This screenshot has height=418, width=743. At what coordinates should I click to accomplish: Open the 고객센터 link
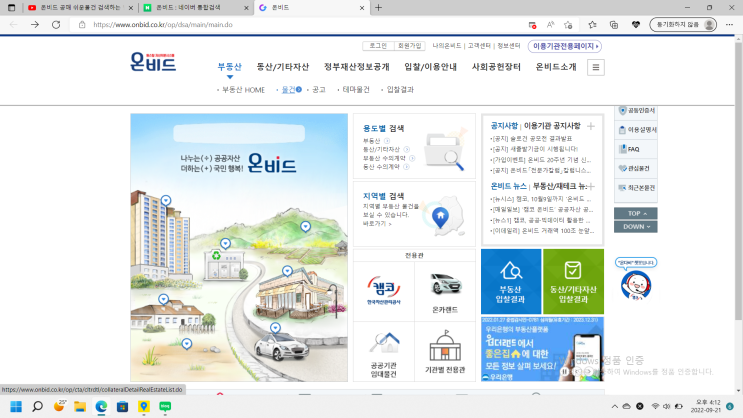(x=479, y=45)
